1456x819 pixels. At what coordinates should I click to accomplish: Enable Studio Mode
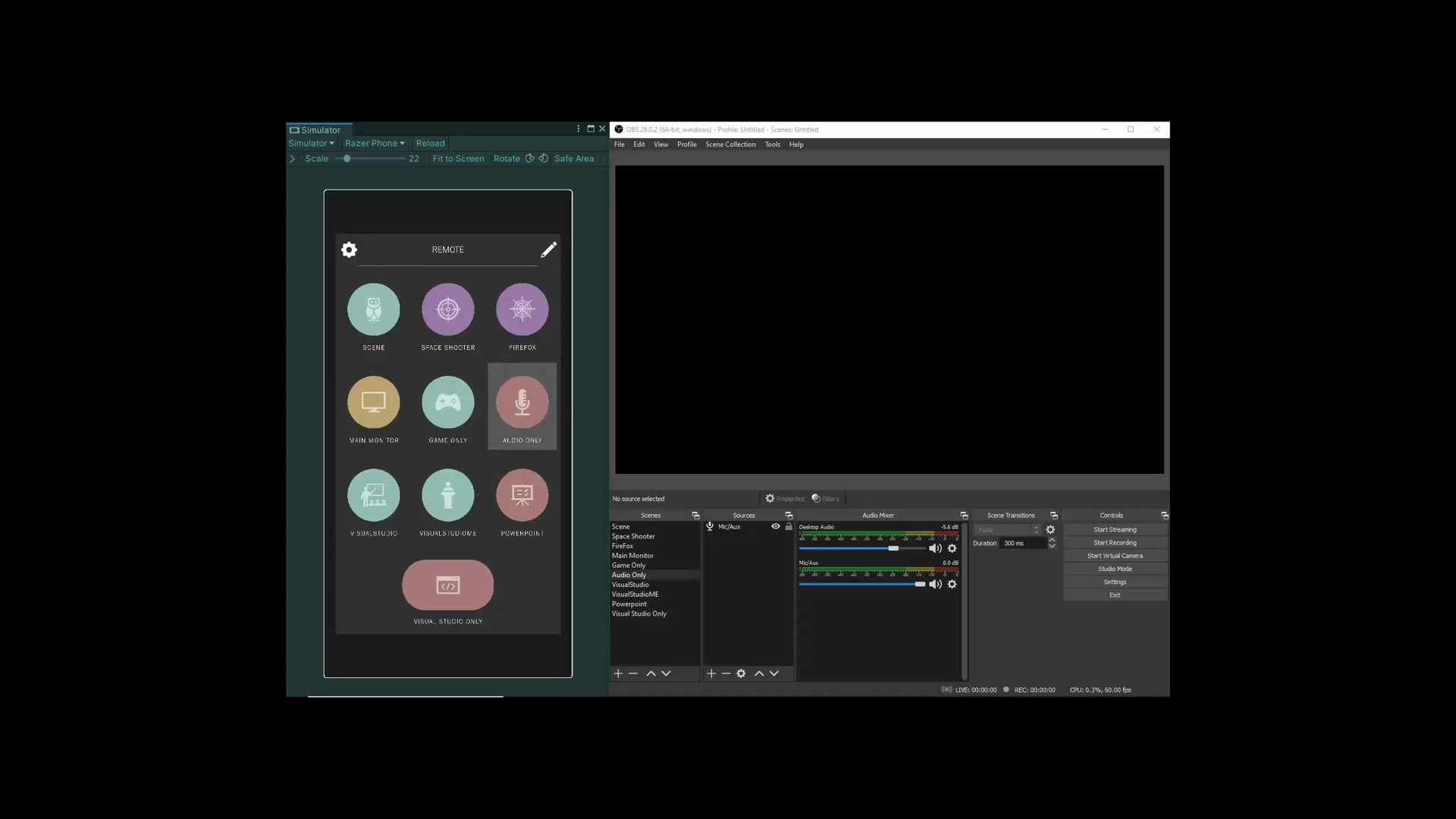tap(1115, 568)
